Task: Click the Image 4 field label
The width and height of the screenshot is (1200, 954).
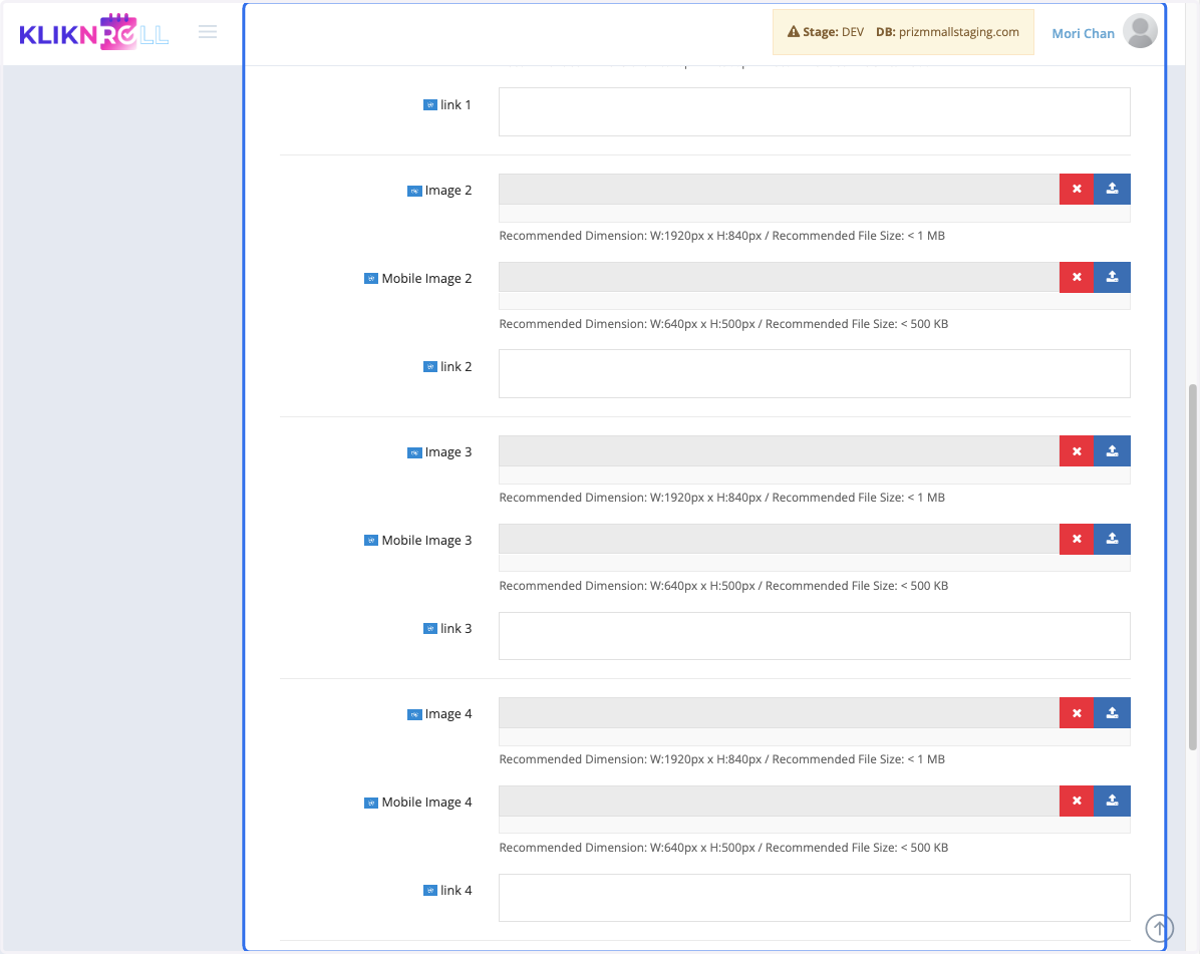Action: tap(448, 715)
